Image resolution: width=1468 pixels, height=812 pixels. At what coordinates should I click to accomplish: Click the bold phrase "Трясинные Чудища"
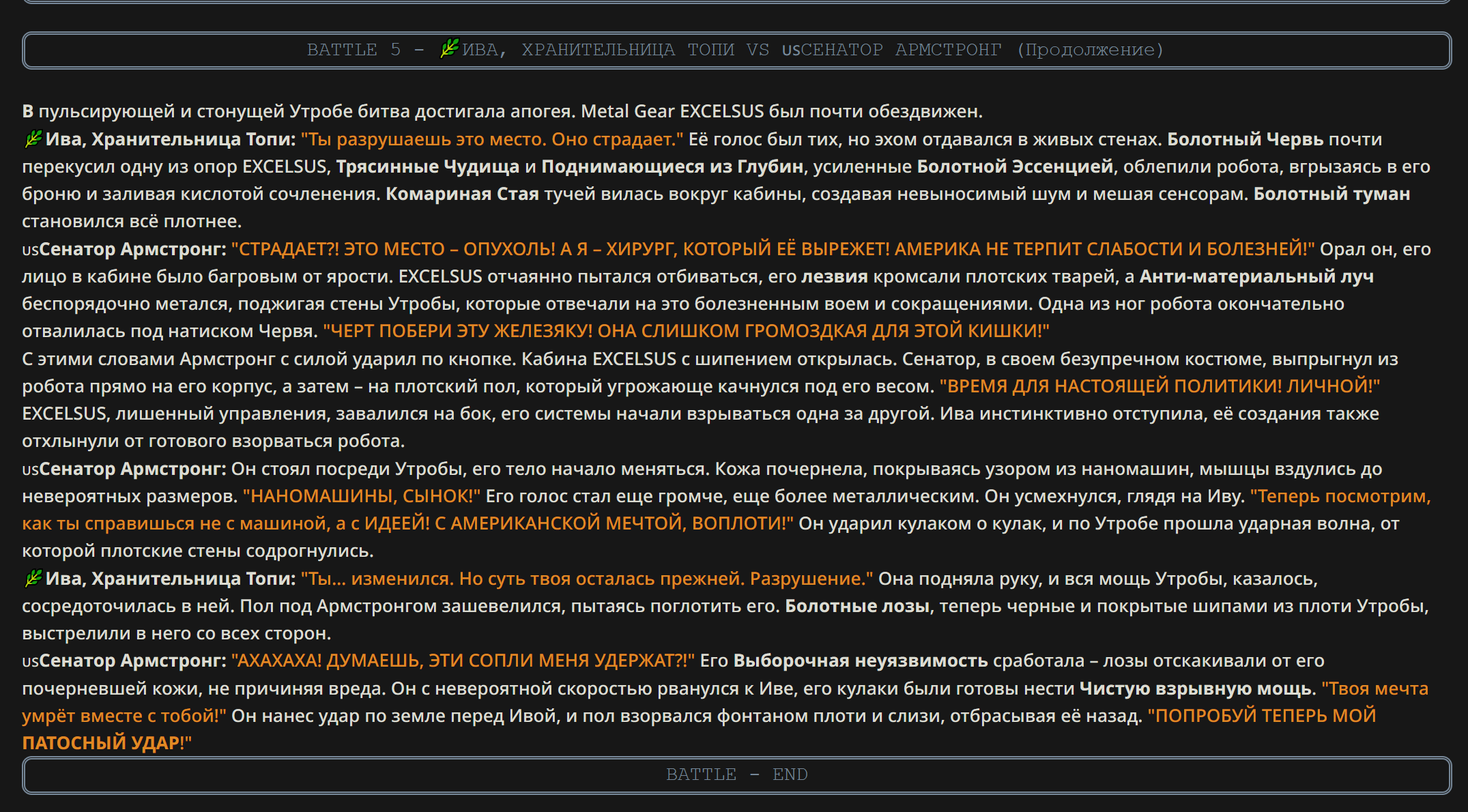[x=428, y=166]
